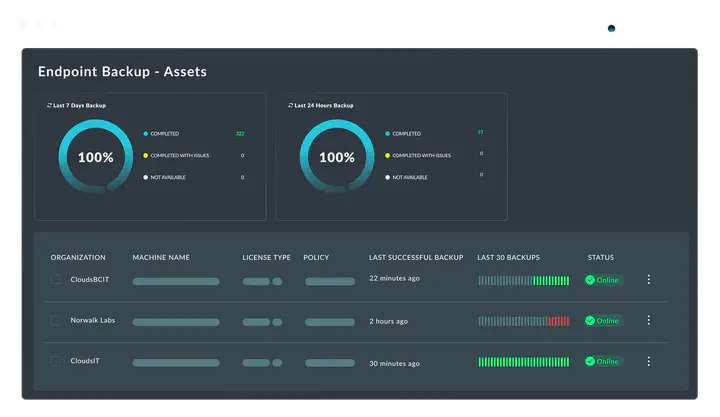The image size is (720, 417).
Task: Select the CloudsBCIT checkbox
Action: click(56, 280)
